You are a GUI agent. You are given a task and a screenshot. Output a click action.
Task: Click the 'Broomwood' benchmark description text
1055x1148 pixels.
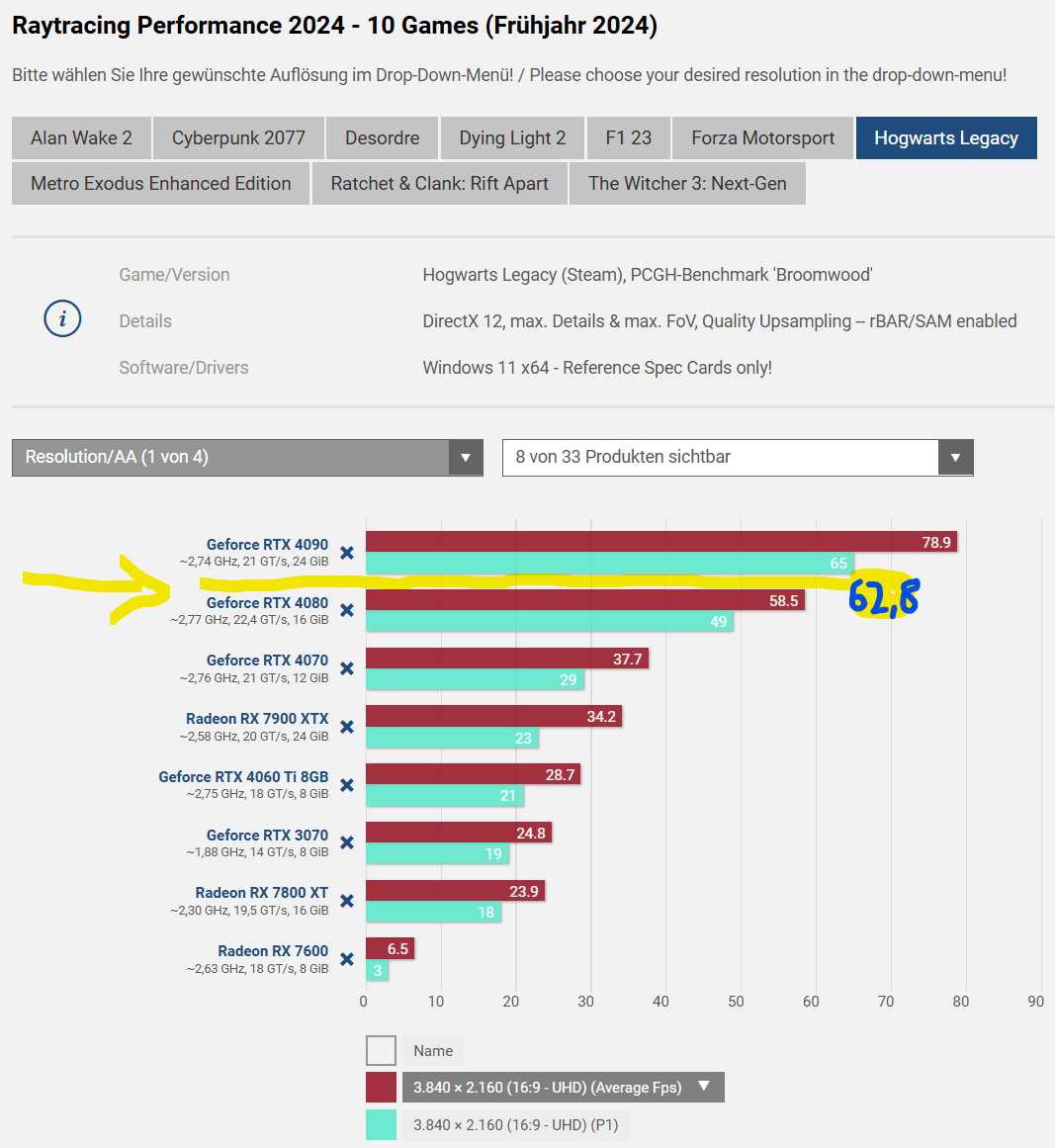(648, 275)
